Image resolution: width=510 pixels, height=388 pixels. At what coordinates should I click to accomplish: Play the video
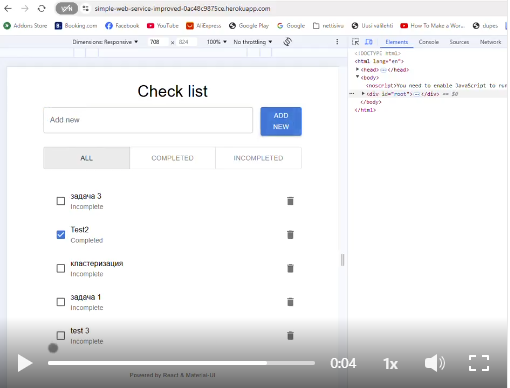pyautogui.click(x=25, y=363)
